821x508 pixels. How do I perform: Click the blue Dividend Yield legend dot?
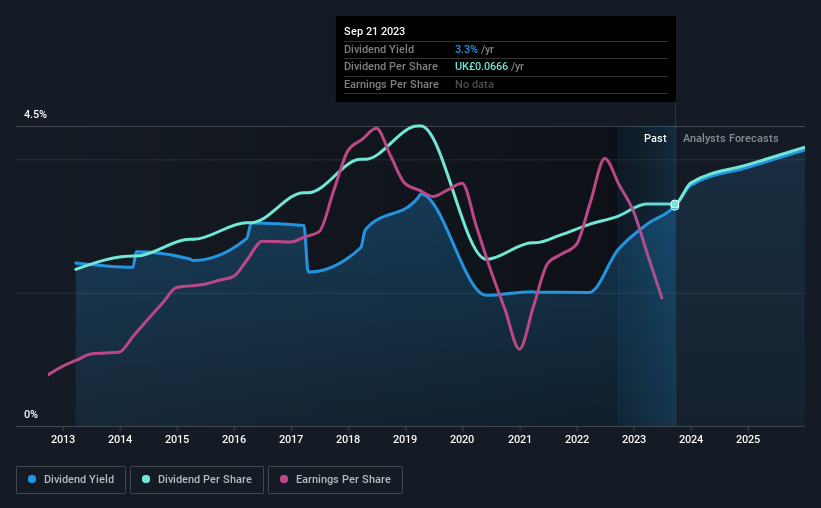tap(32, 479)
